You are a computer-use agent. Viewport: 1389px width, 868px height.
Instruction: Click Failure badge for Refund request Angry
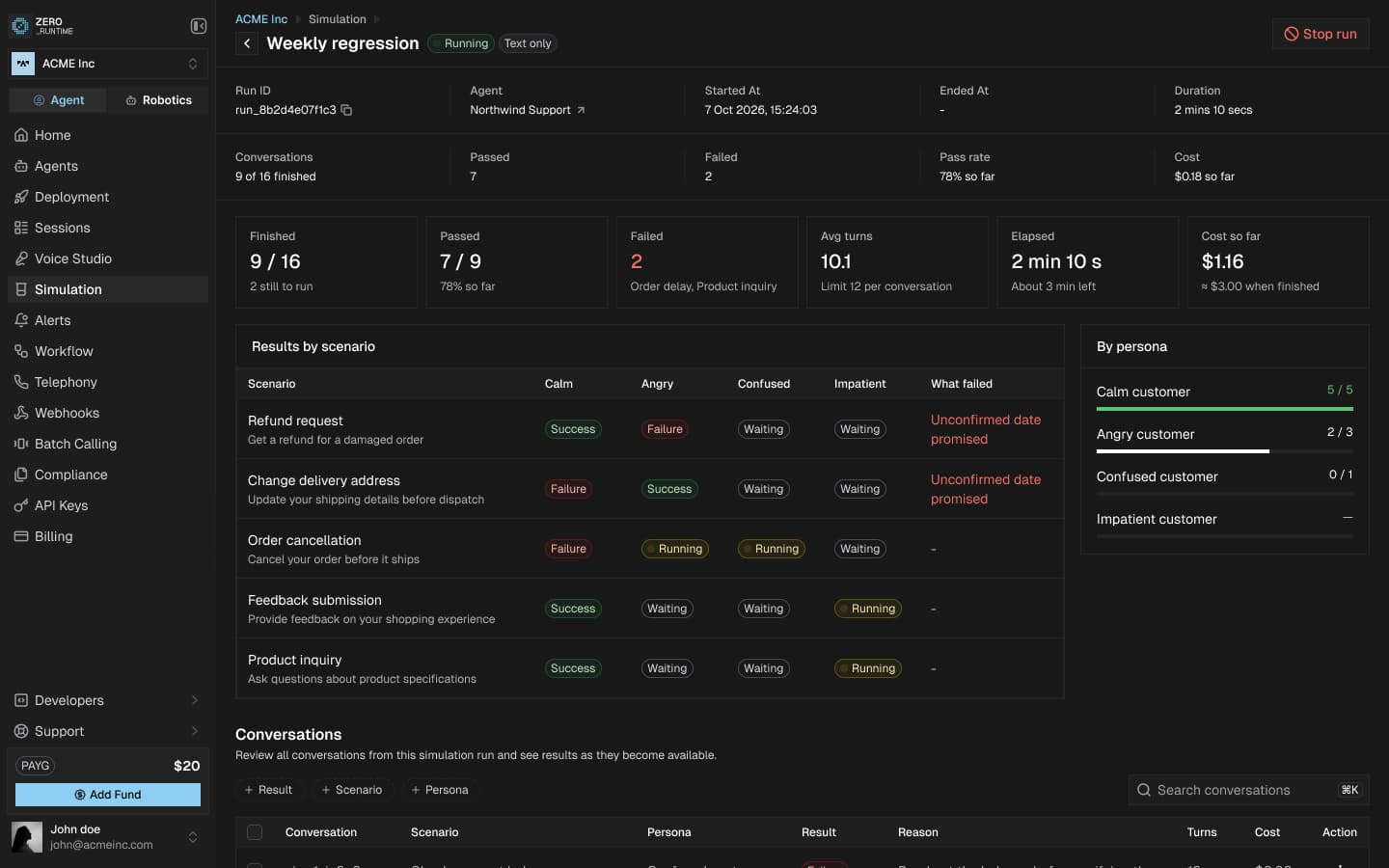[665, 429]
